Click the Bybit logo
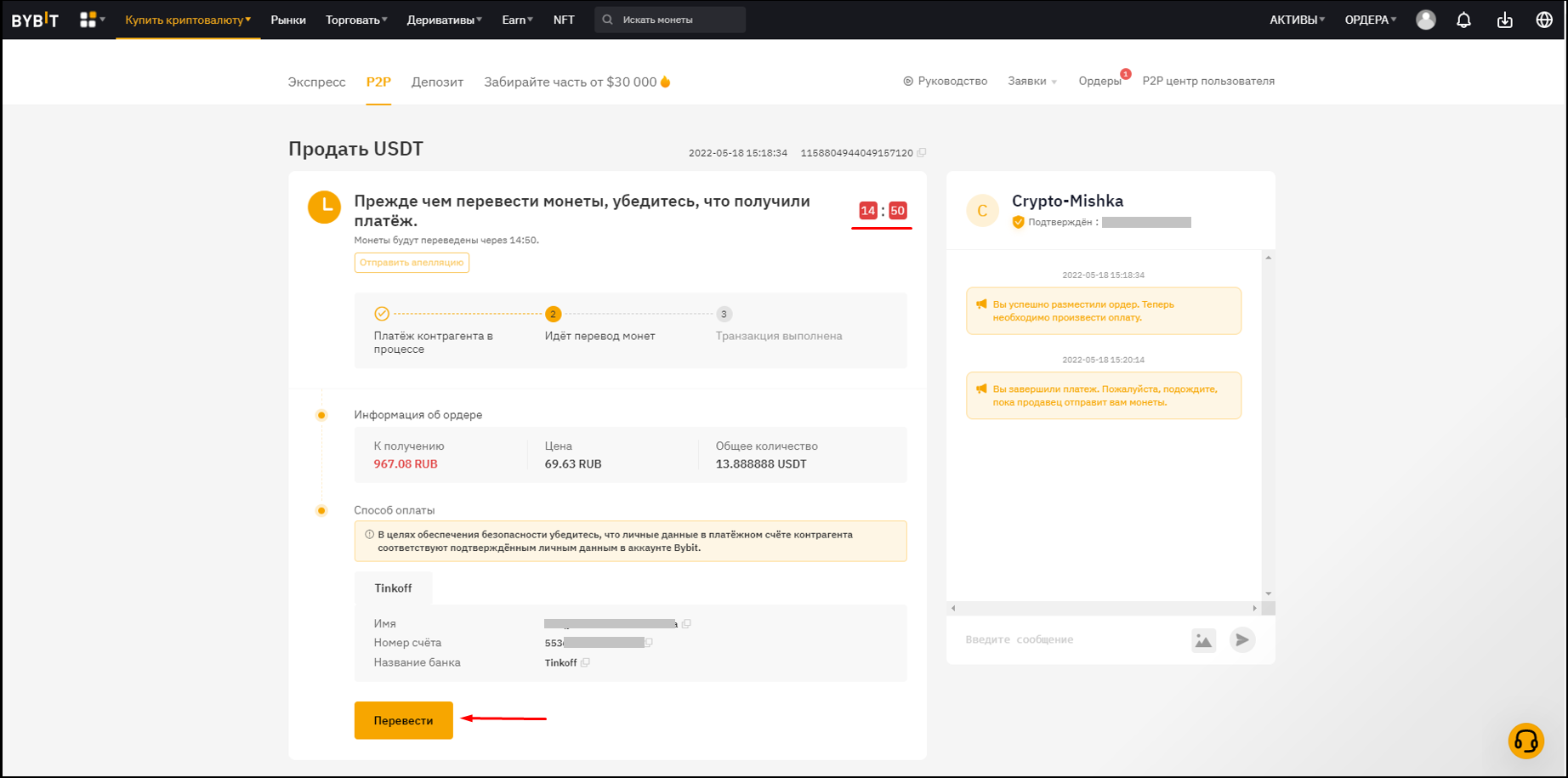This screenshot has height=778, width=1568. (35, 20)
